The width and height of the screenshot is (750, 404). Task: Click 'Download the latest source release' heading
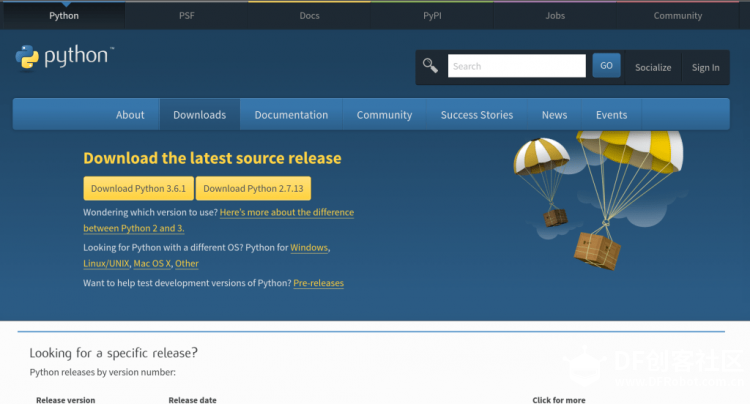pyautogui.click(x=212, y=158)
